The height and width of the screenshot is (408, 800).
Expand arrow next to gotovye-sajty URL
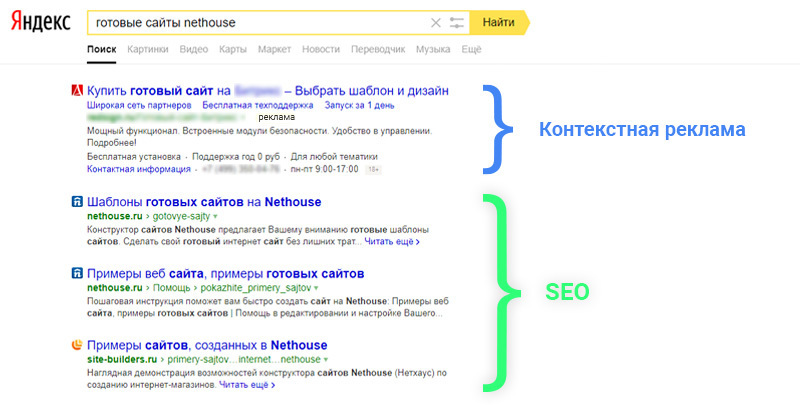click(x=215, y=217)
